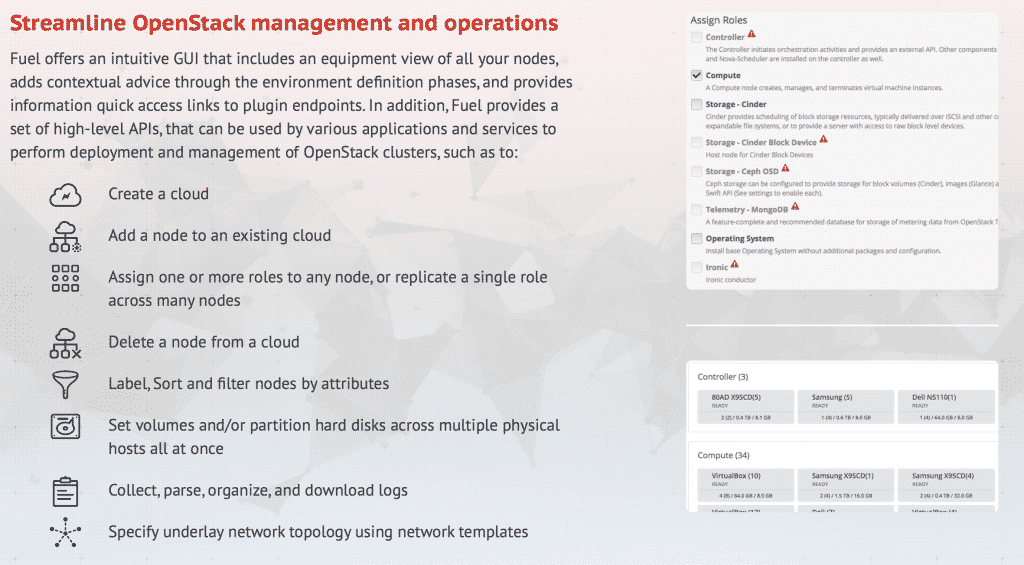This screenshot has height=565, width=1024.
Task: Click 'Host node for Cinder Block Devices' description
Action: [x=759, y=155]
